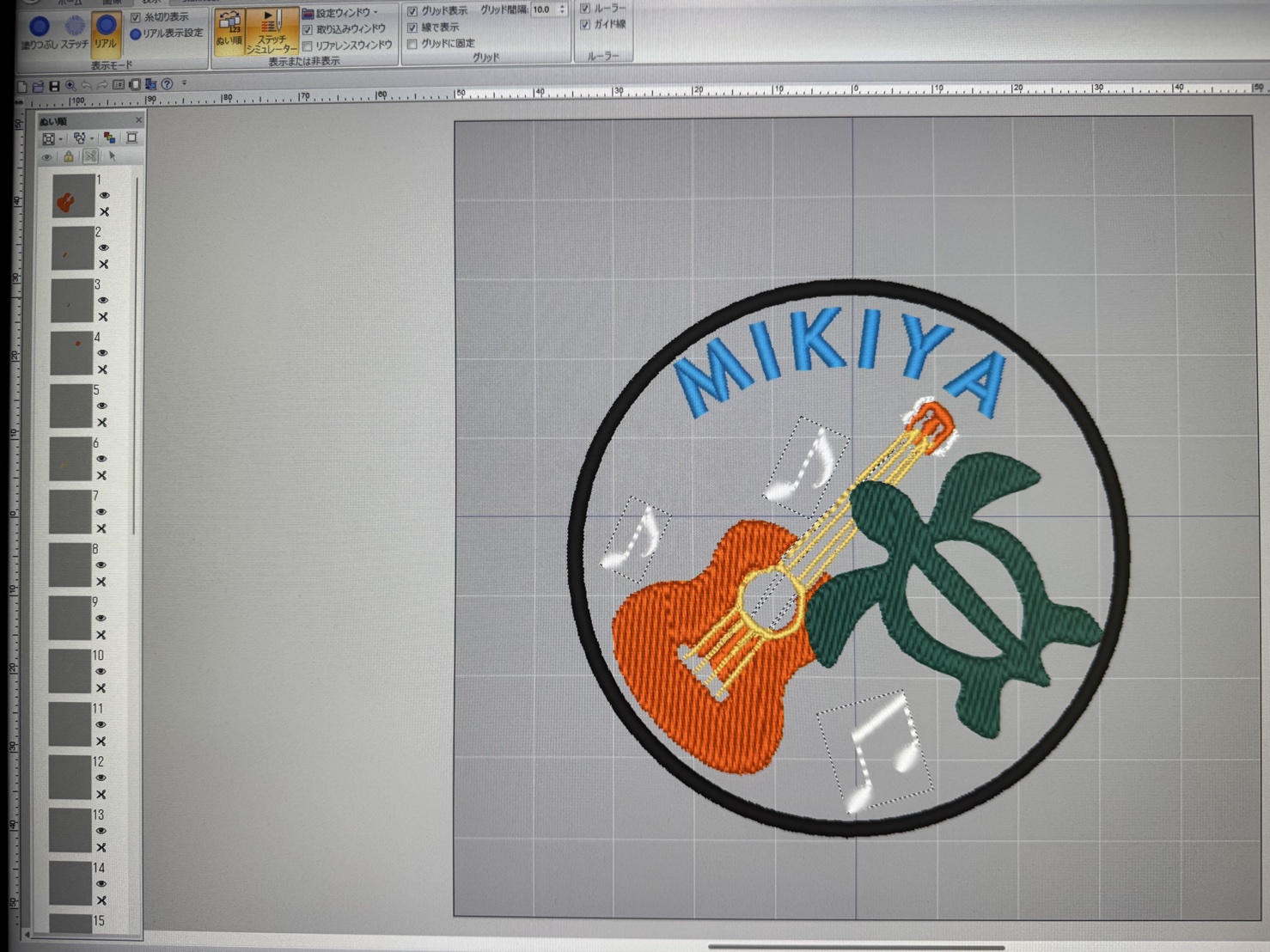Click the colored squares color-sort icon
Image resolution: width=1270 pixels, height=952 pixels.
[x=109, y=137]
